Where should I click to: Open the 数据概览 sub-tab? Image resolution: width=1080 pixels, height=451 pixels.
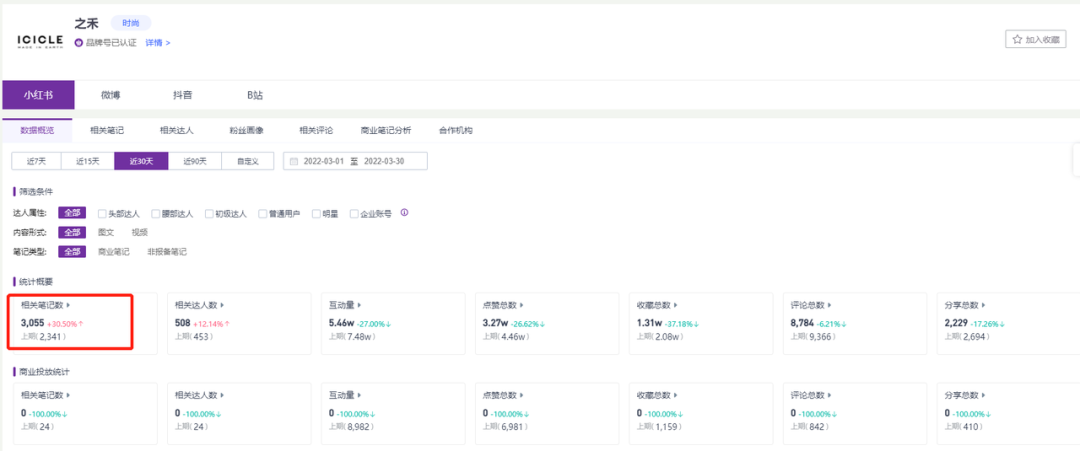(x=37, y=130)
